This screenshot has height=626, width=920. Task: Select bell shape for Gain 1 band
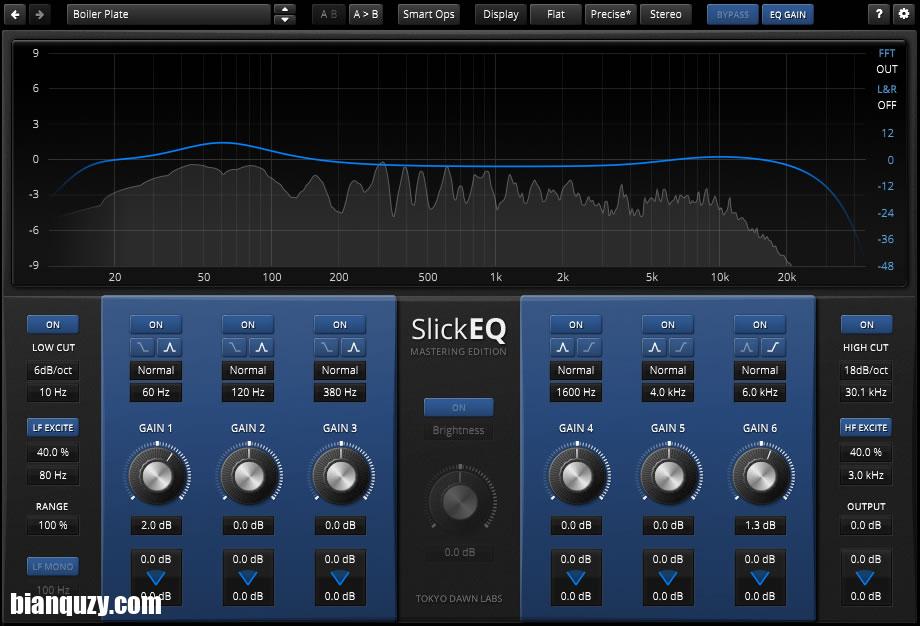[x=170, y=347]
